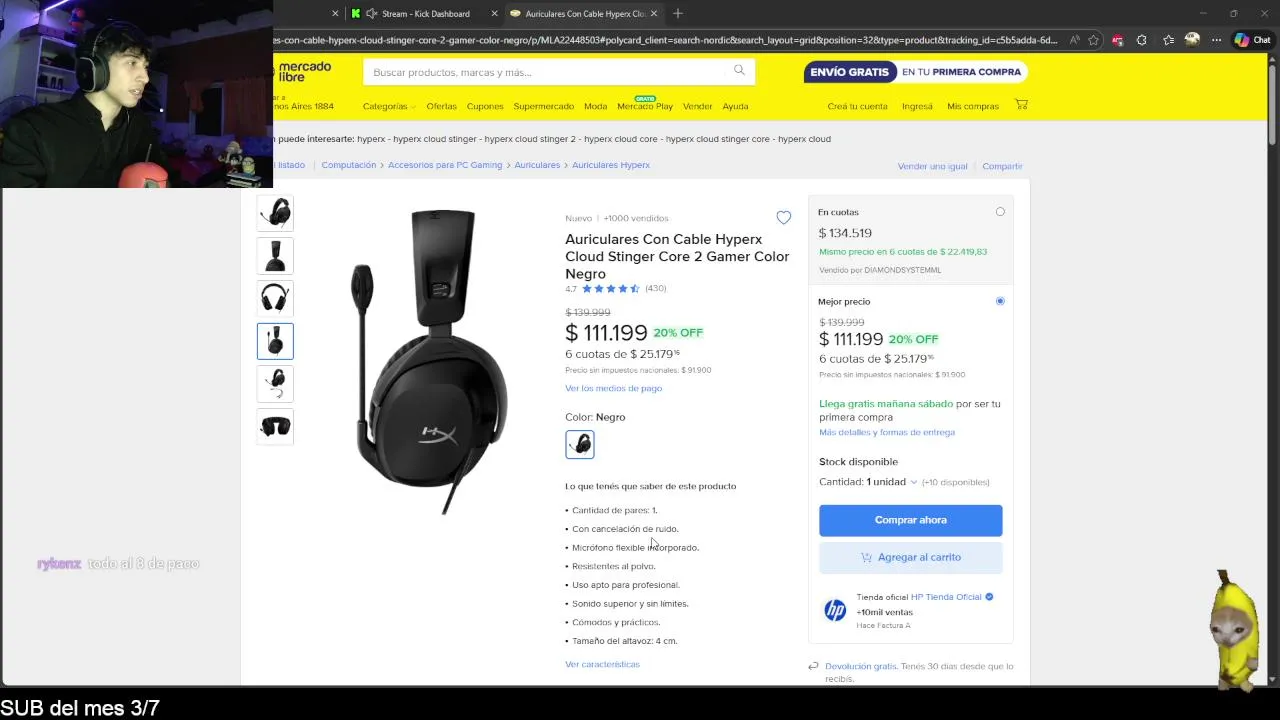The width and height of the screenshot is (1280, 720).
Task: Bookmark this page with star icon
Action: [x=1093, y=40]
